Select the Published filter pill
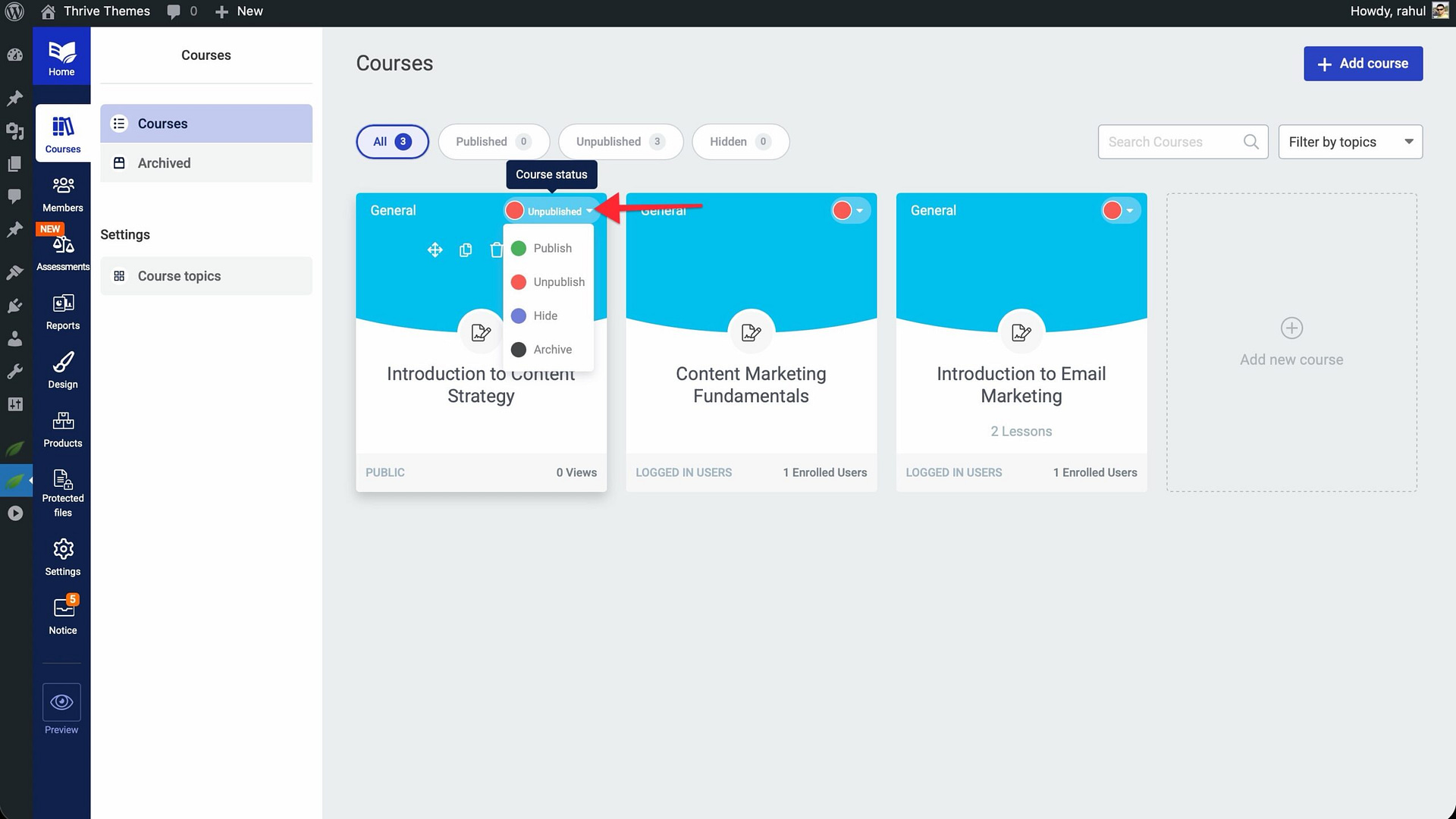The image size is (1456, 819). click(493, 142)
